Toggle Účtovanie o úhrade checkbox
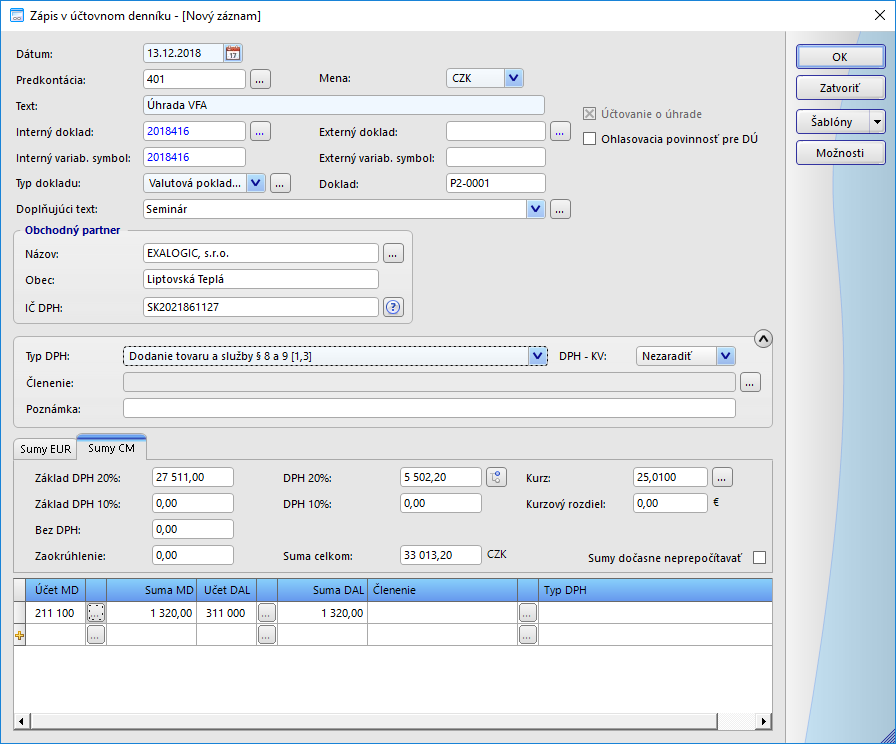The height and width of the screenshot is (744, 896). pos(589,114)
